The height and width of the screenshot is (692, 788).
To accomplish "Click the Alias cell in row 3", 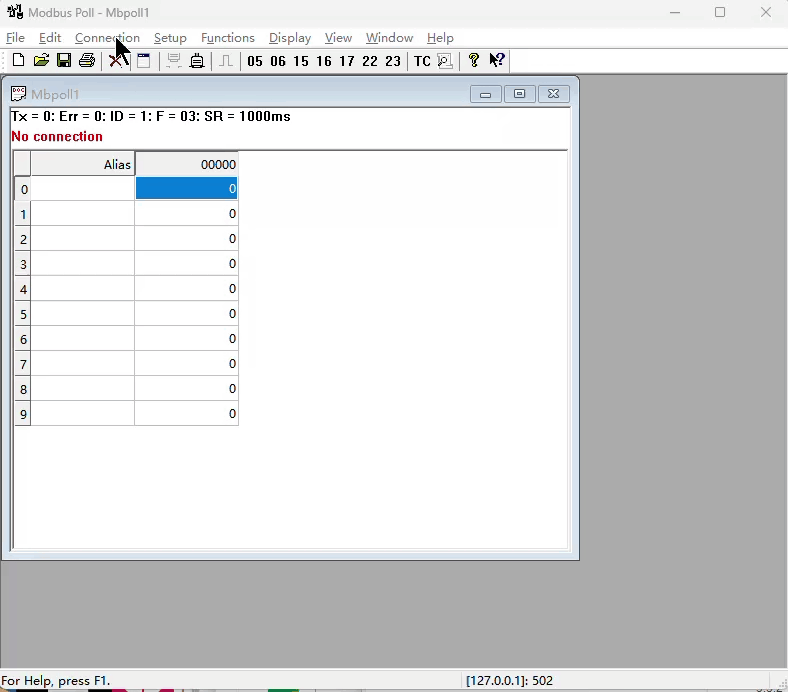I will [x=83, y=264].
